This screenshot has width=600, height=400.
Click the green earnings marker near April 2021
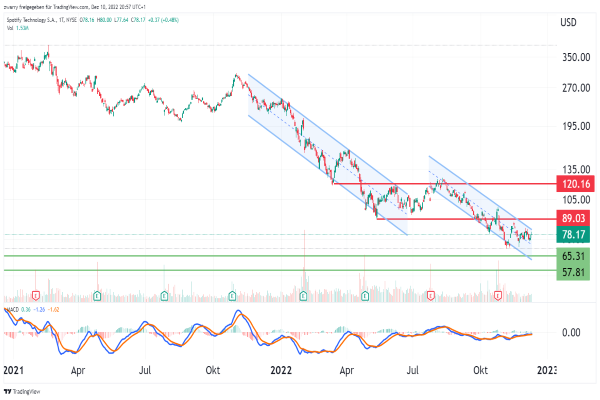(97, 296)
